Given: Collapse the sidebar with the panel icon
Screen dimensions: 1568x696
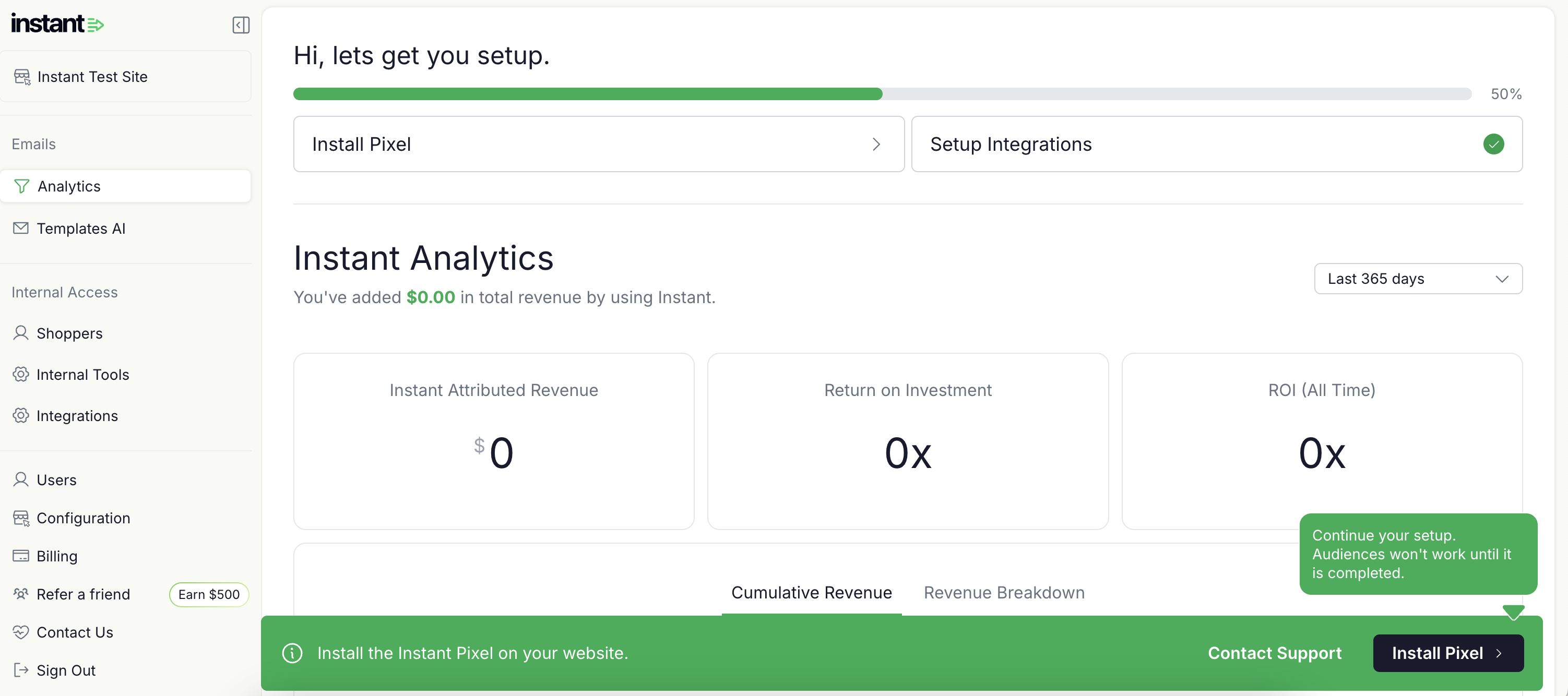Looking at the screenshot, I should [x=241, y=25].
